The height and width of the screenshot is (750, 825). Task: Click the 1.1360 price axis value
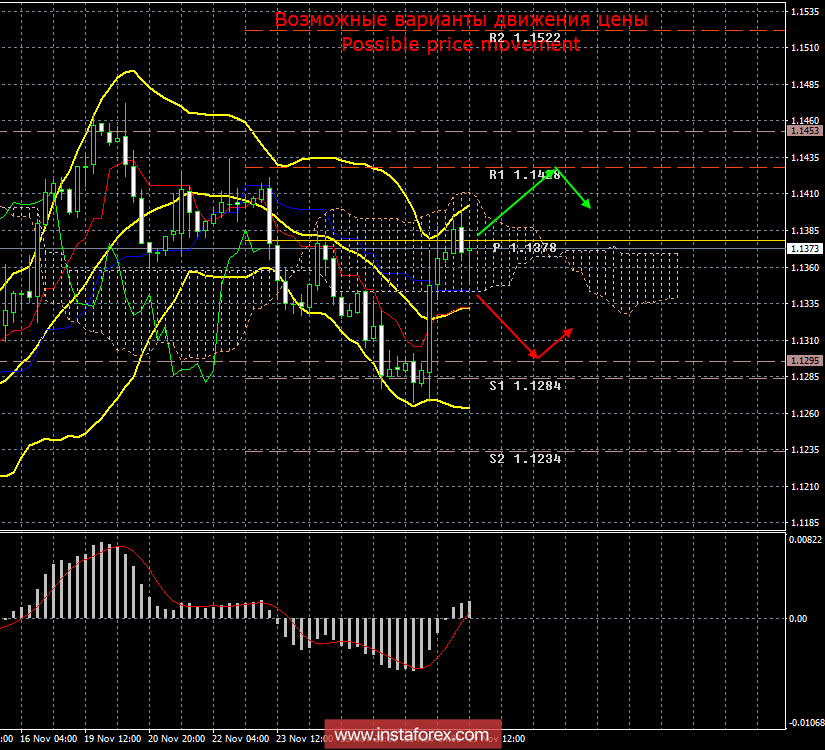pos(805,267)
